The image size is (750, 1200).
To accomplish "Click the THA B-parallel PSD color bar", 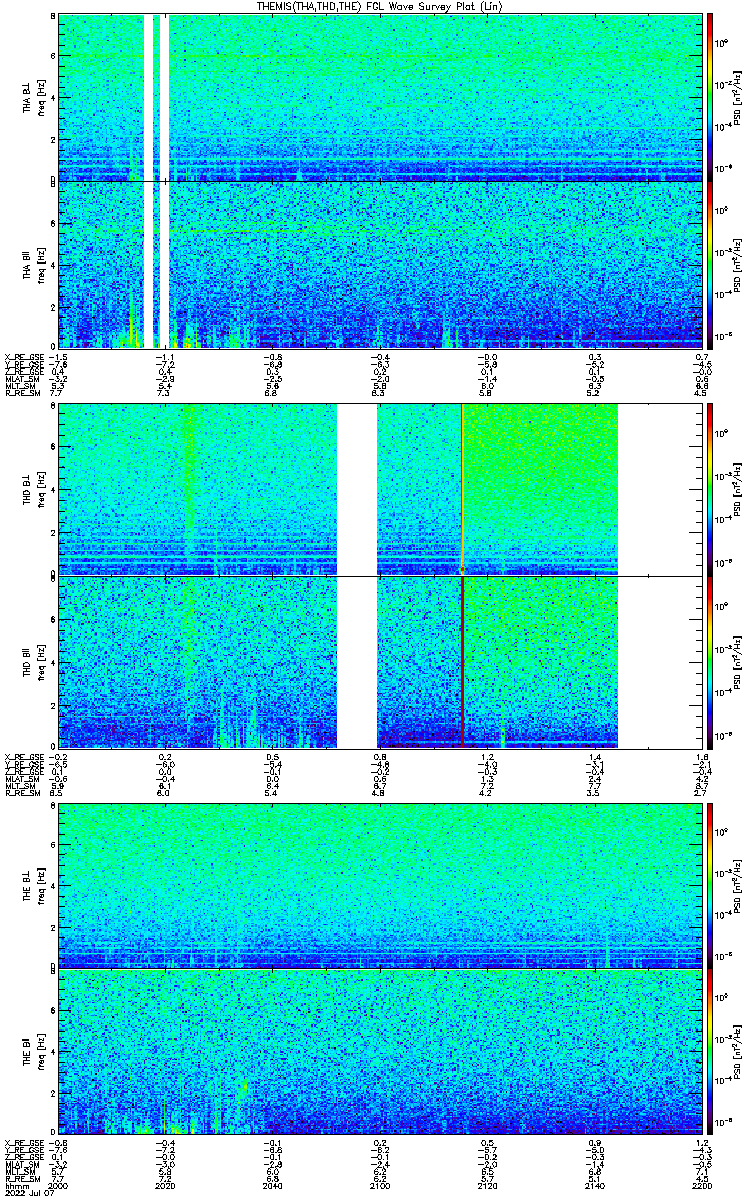I will pyautogui.click(x=710, y=264).
